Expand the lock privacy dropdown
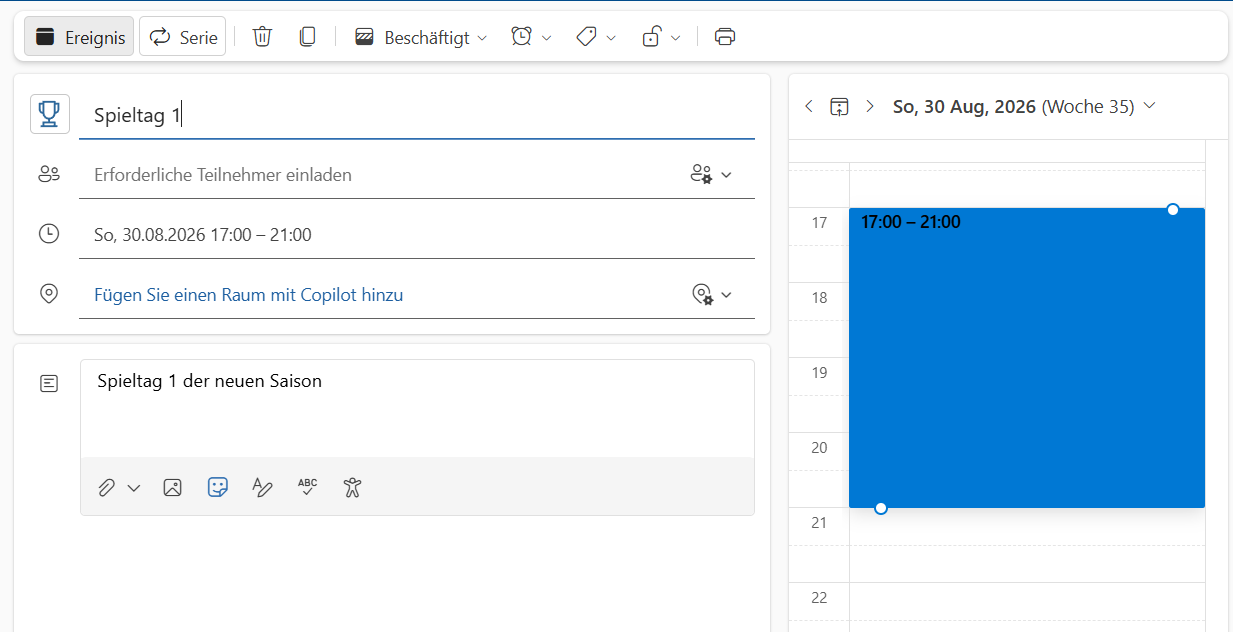Viewport: 1233px width, 632px height. click(x=661, y=37)
